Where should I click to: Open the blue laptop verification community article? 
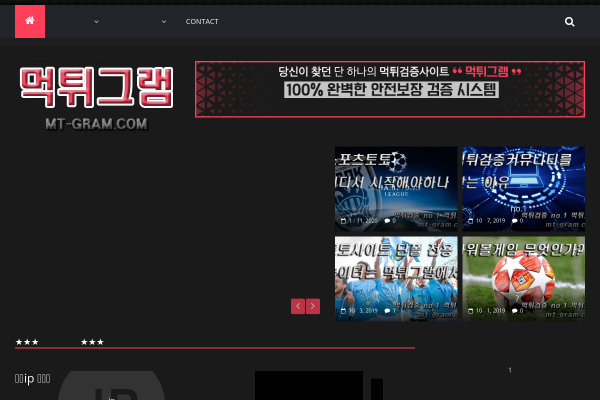(x=523, y=189)
